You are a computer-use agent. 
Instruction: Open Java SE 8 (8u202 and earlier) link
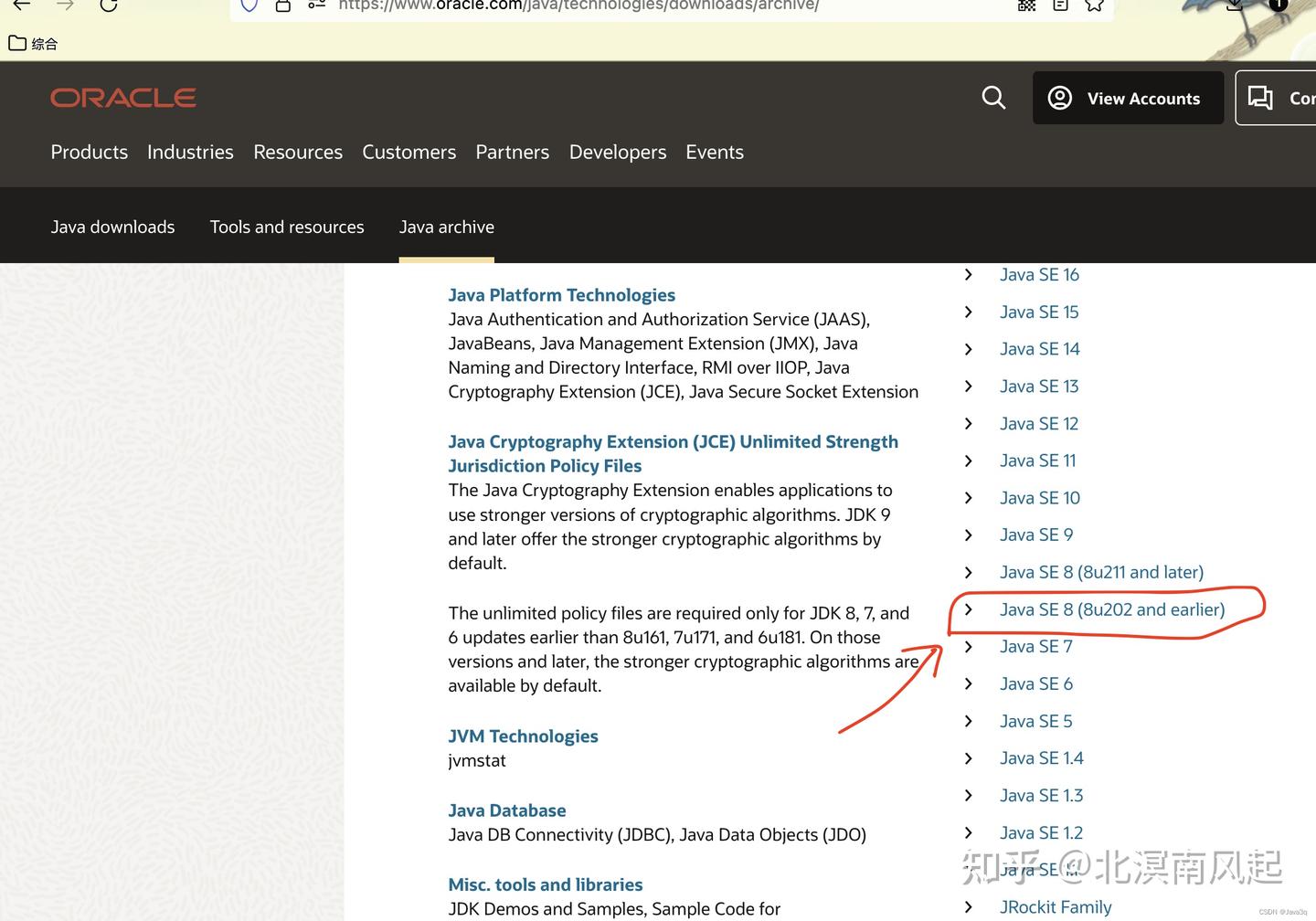coord(1111,609)
